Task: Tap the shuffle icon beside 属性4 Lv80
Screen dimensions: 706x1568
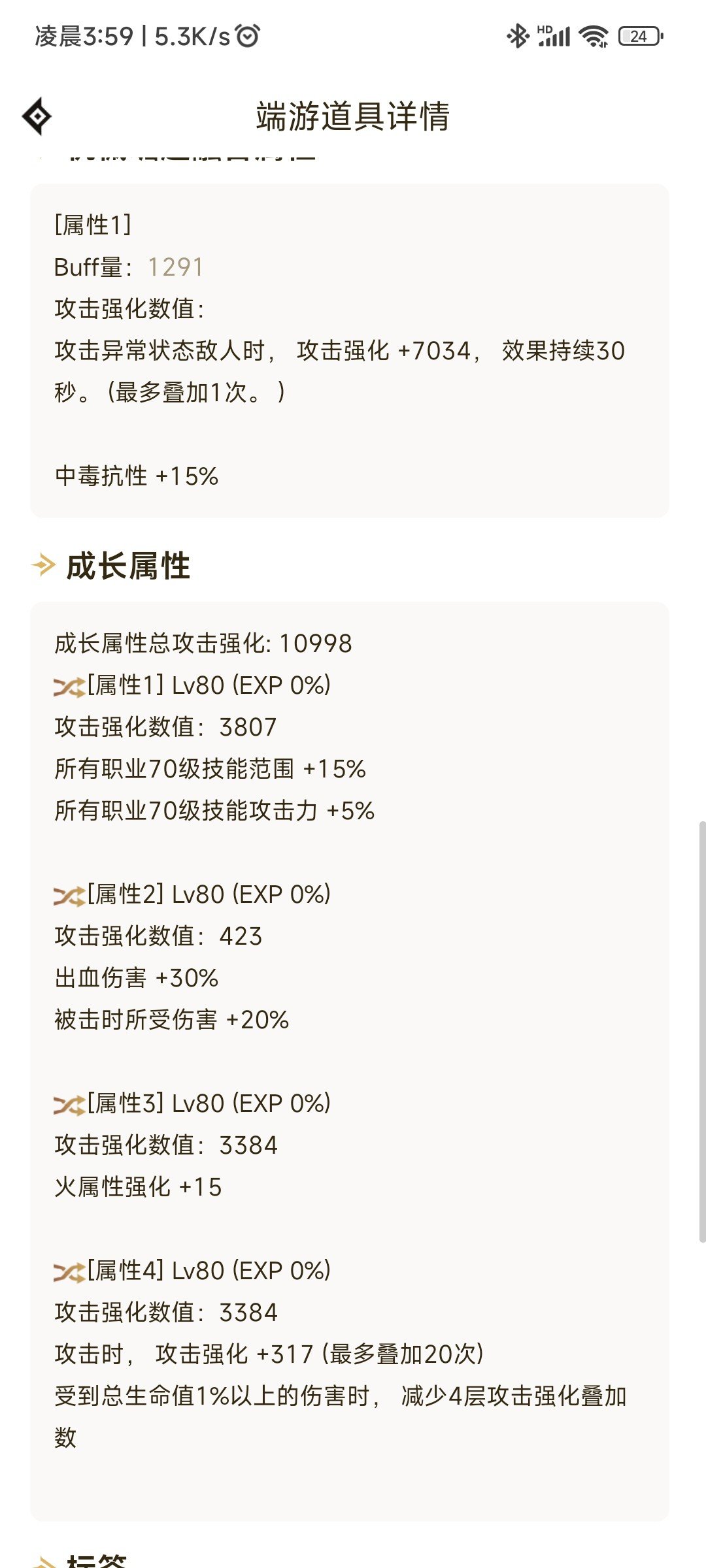Action: (x=69, y=1272)
